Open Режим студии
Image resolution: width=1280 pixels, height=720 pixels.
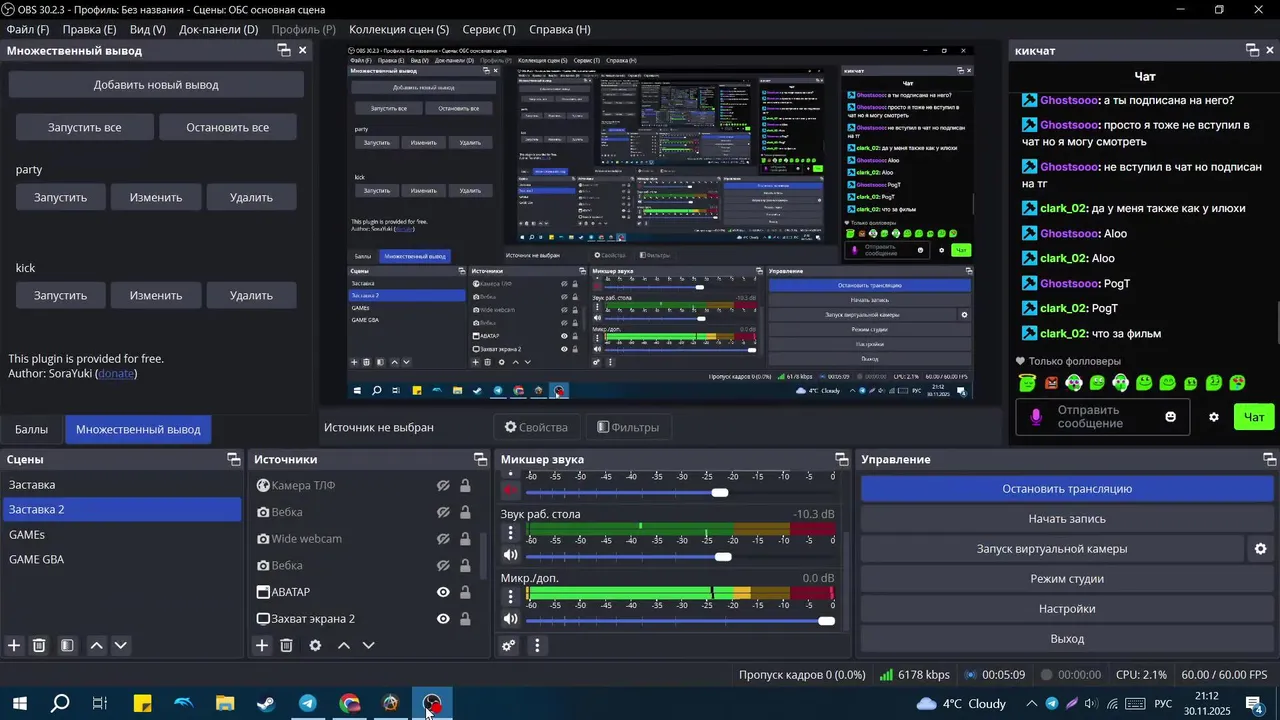(x=1067, y=579)
